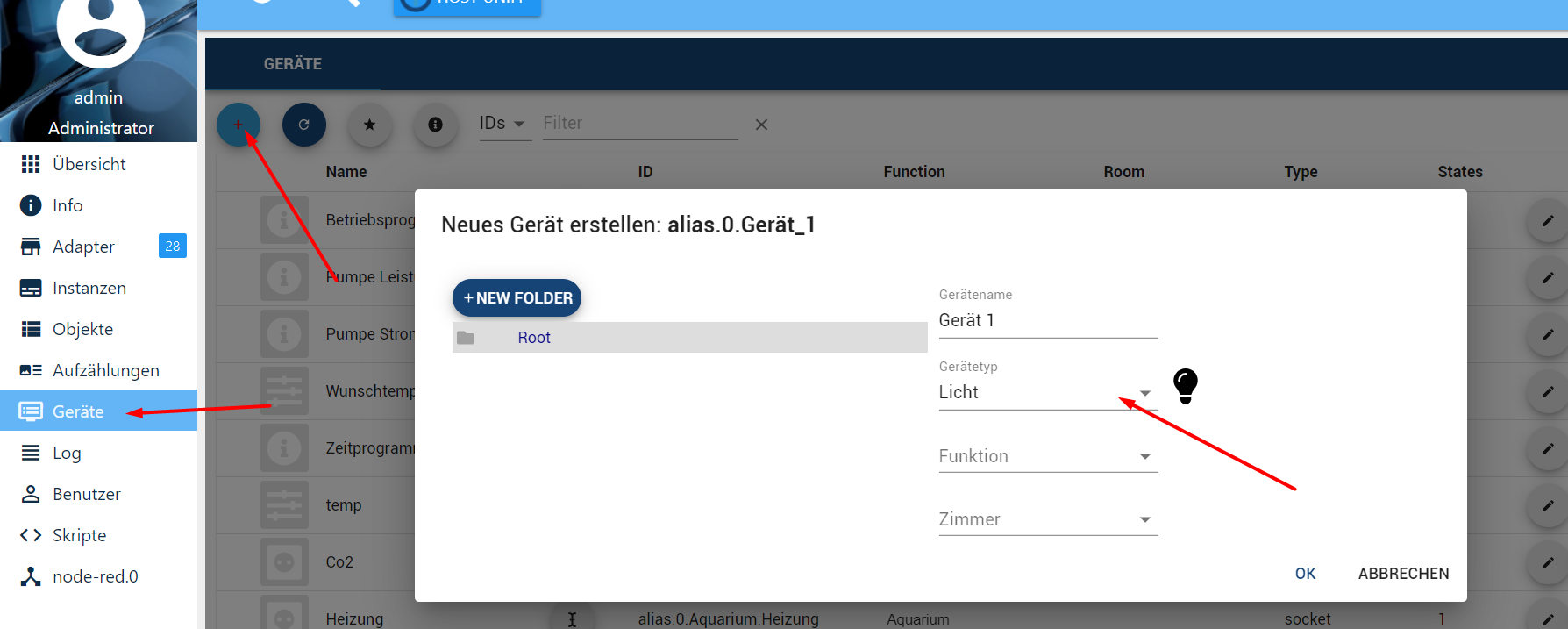Click the star favorites filter icon

tap(369, 125)
